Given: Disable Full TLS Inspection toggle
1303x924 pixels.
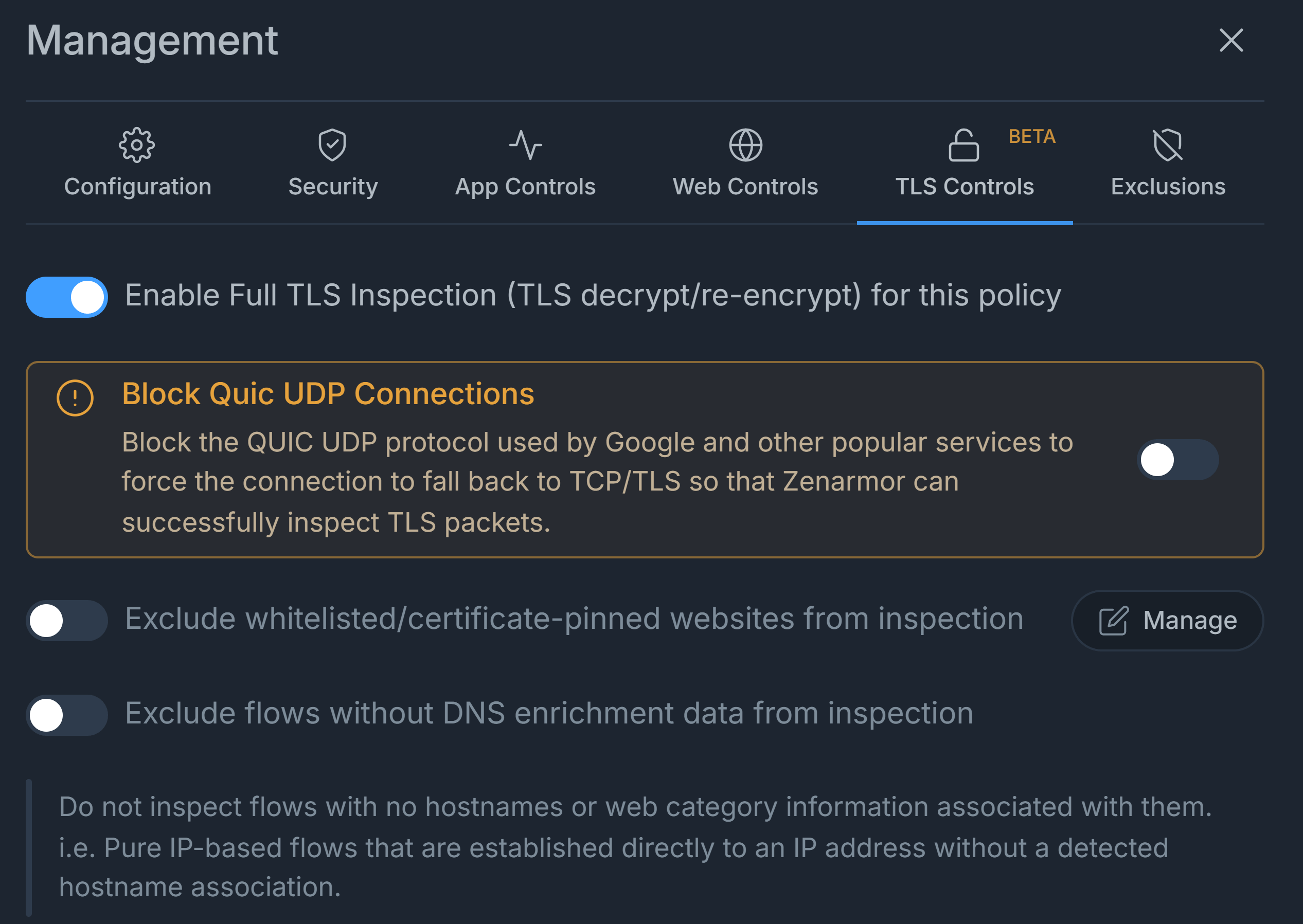Looking at the screenshot, I should tap(67, 297).
